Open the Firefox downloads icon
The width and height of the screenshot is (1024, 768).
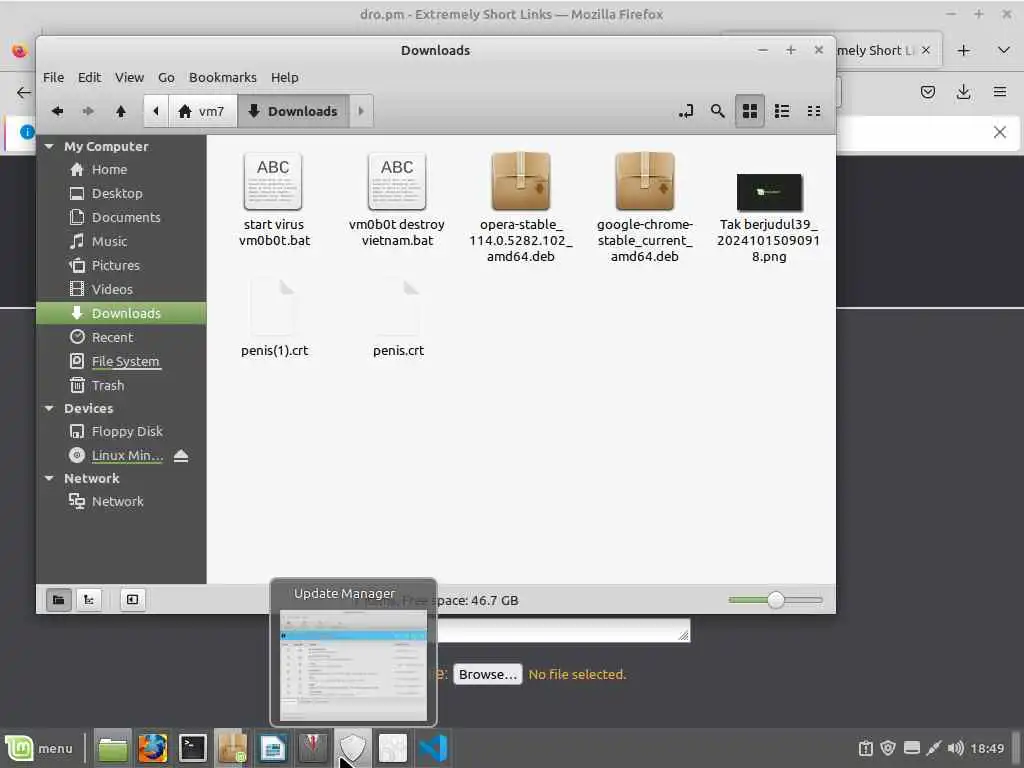pos(963,92)
